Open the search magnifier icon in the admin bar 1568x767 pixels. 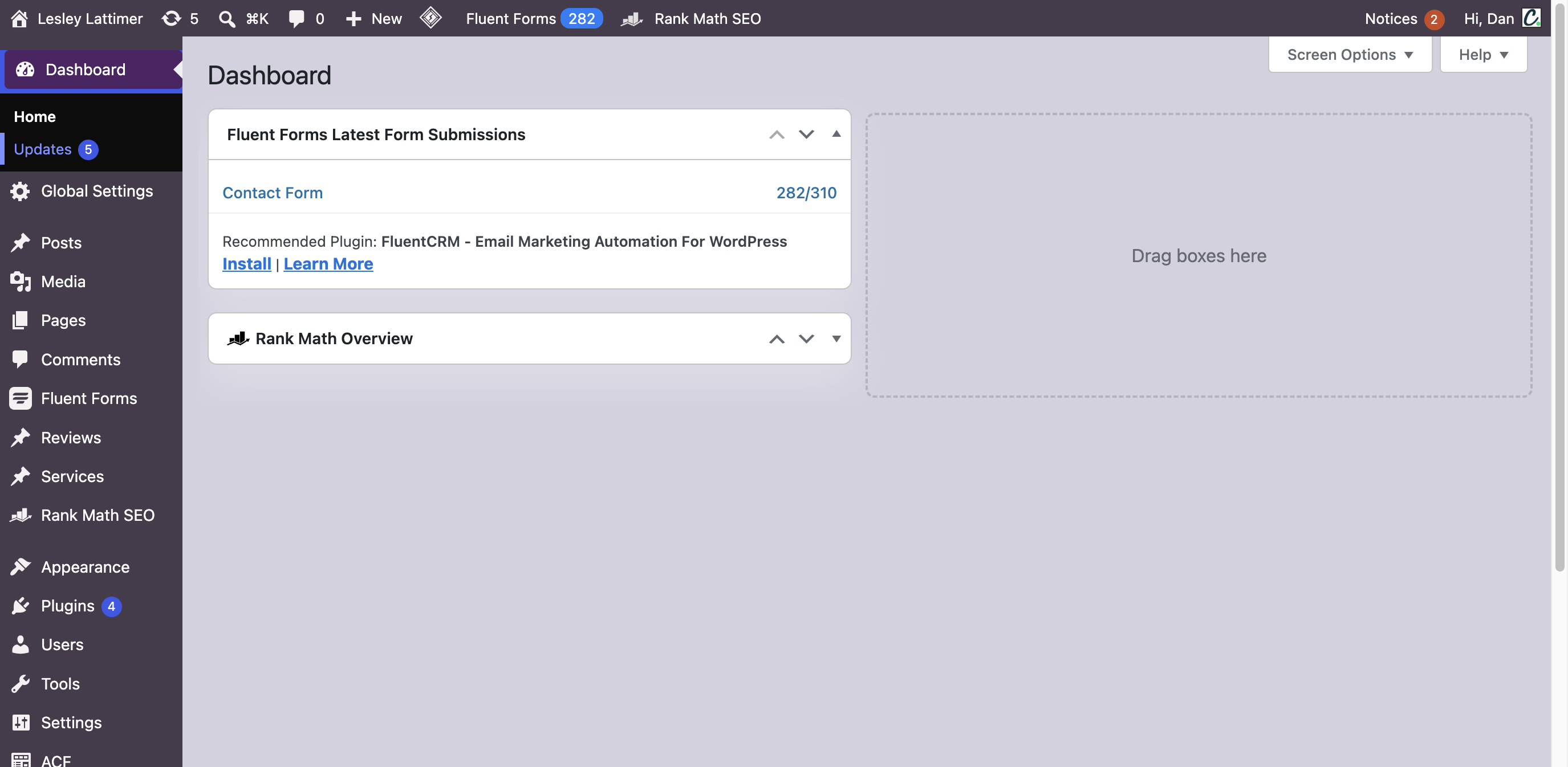[227, 19]
